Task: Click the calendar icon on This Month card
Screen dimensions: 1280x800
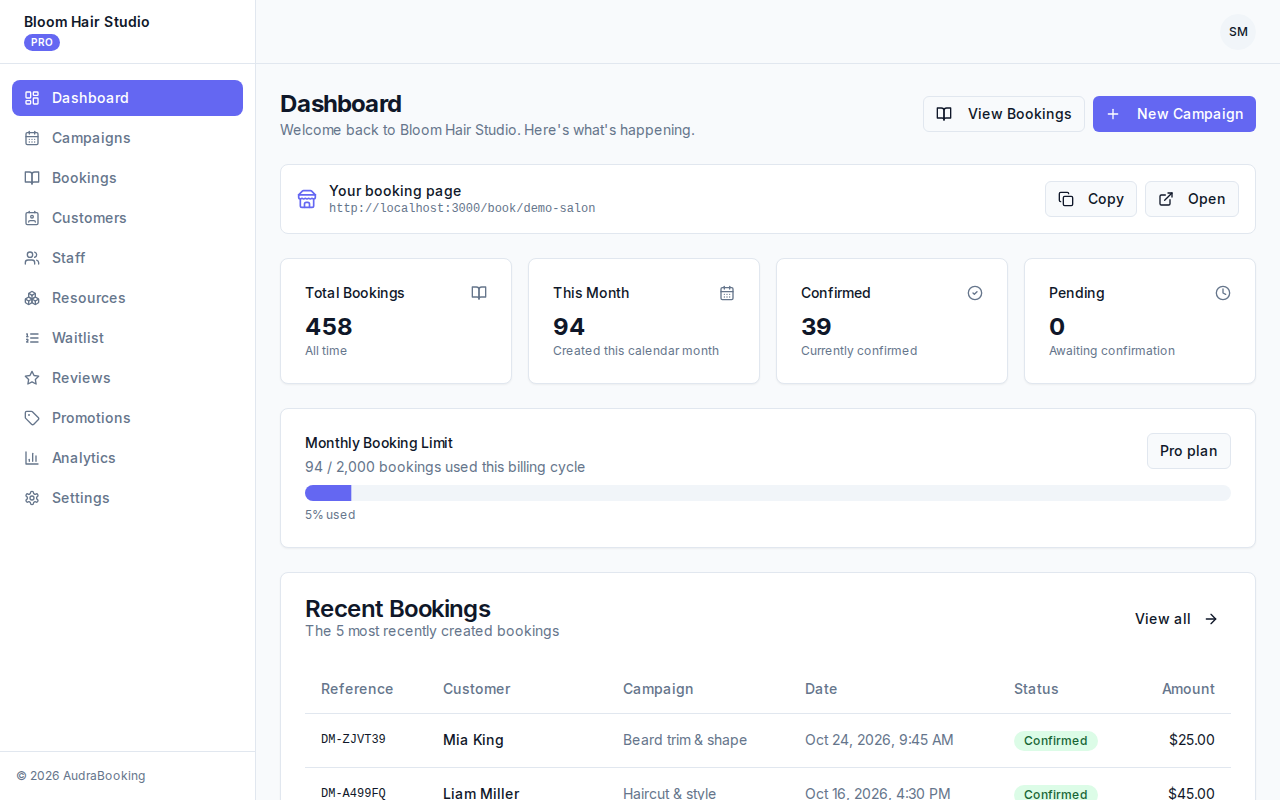Action: pyautogui.click(x=727, y=293)
